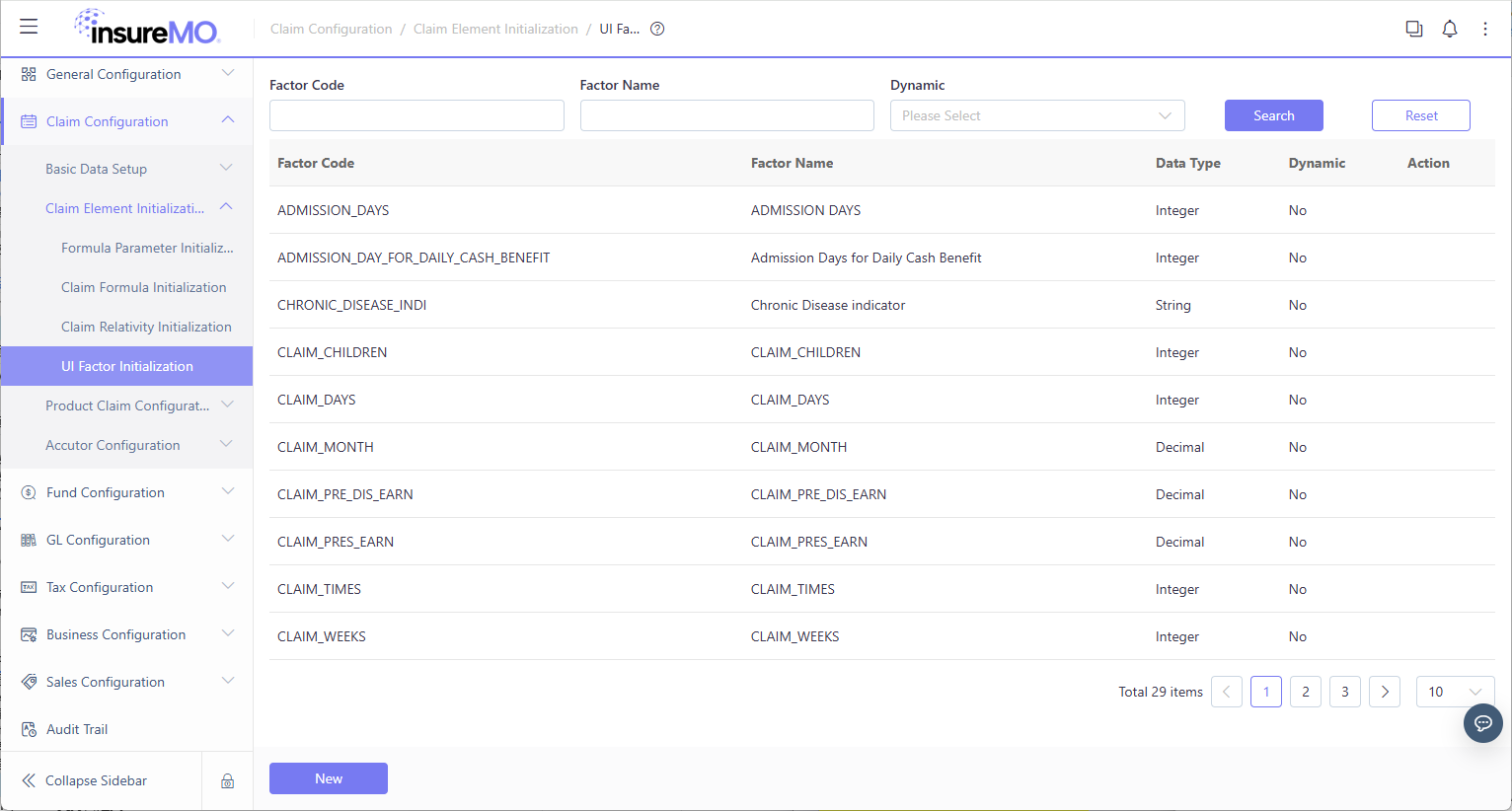Click the Collapse Sidebar control
The height and width of the screenshot is (811, 1512).
coord(85,780)
